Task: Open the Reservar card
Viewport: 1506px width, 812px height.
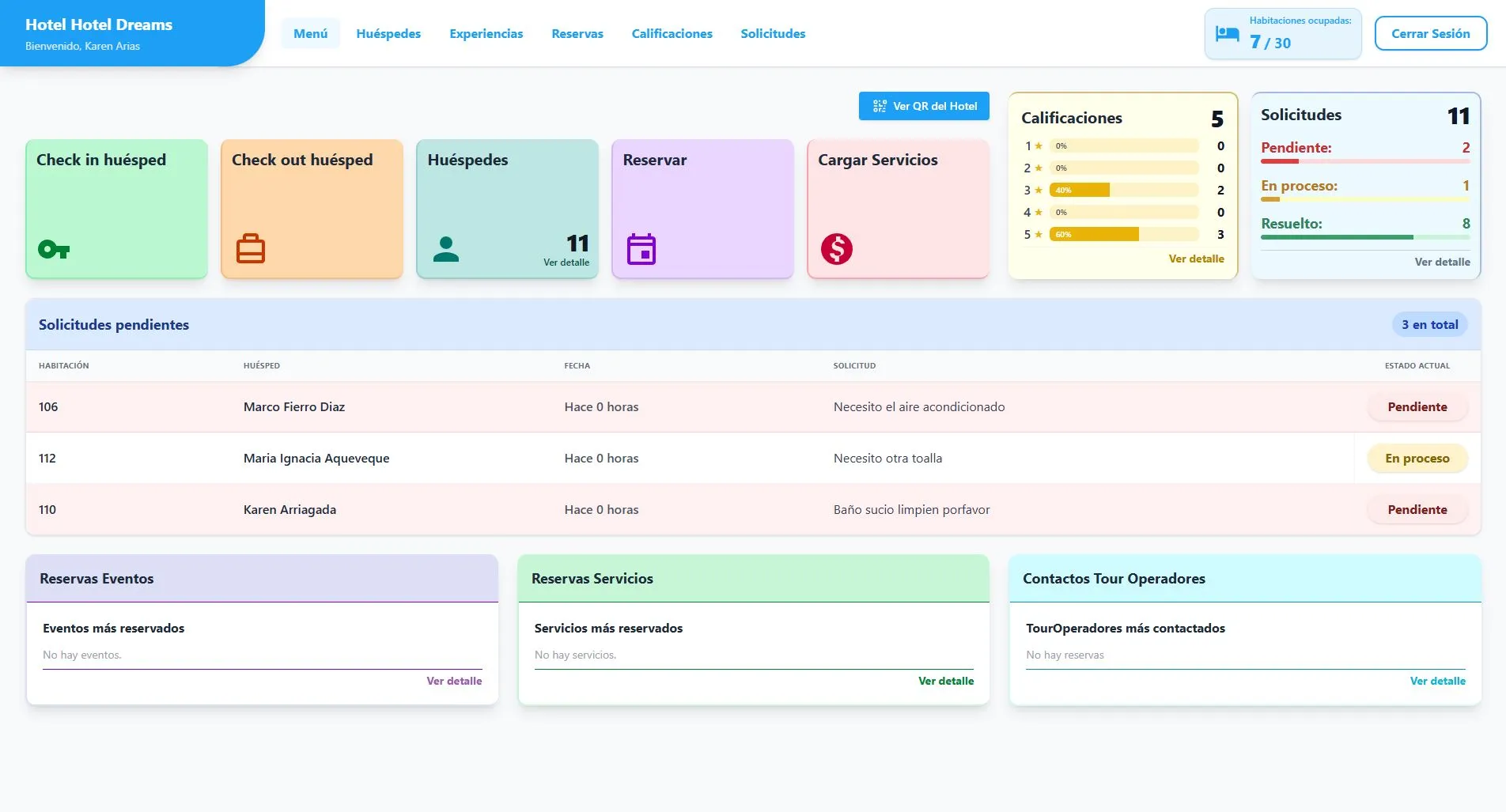Action: coord(702,209)
